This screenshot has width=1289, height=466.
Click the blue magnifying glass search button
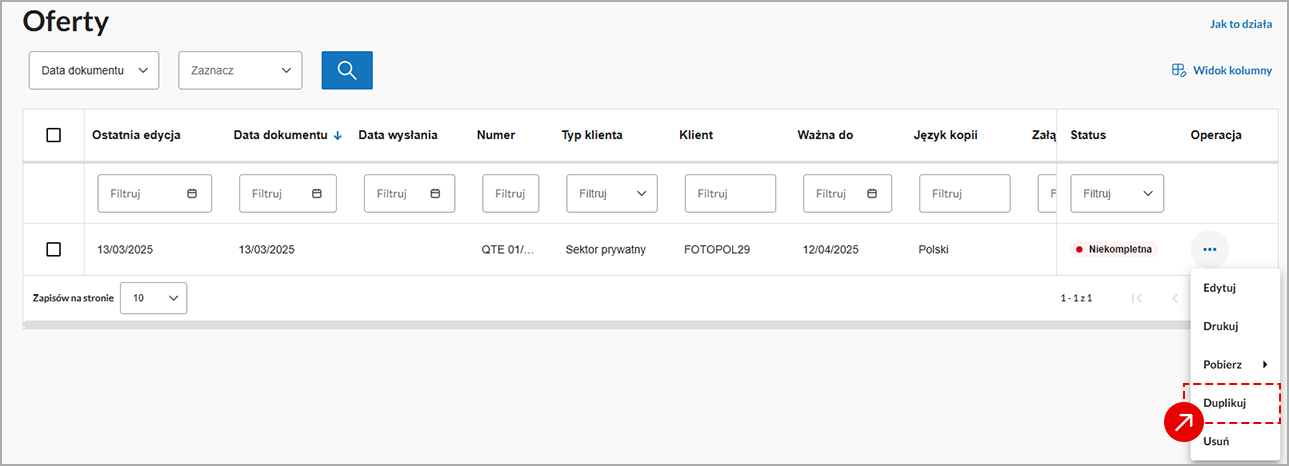click(x=346, y=70)
